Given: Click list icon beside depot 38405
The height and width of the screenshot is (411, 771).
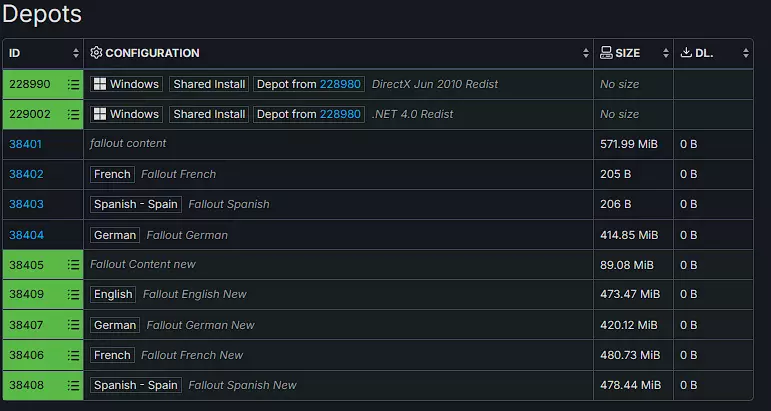Looking at the screenshot, I should 73,265.
